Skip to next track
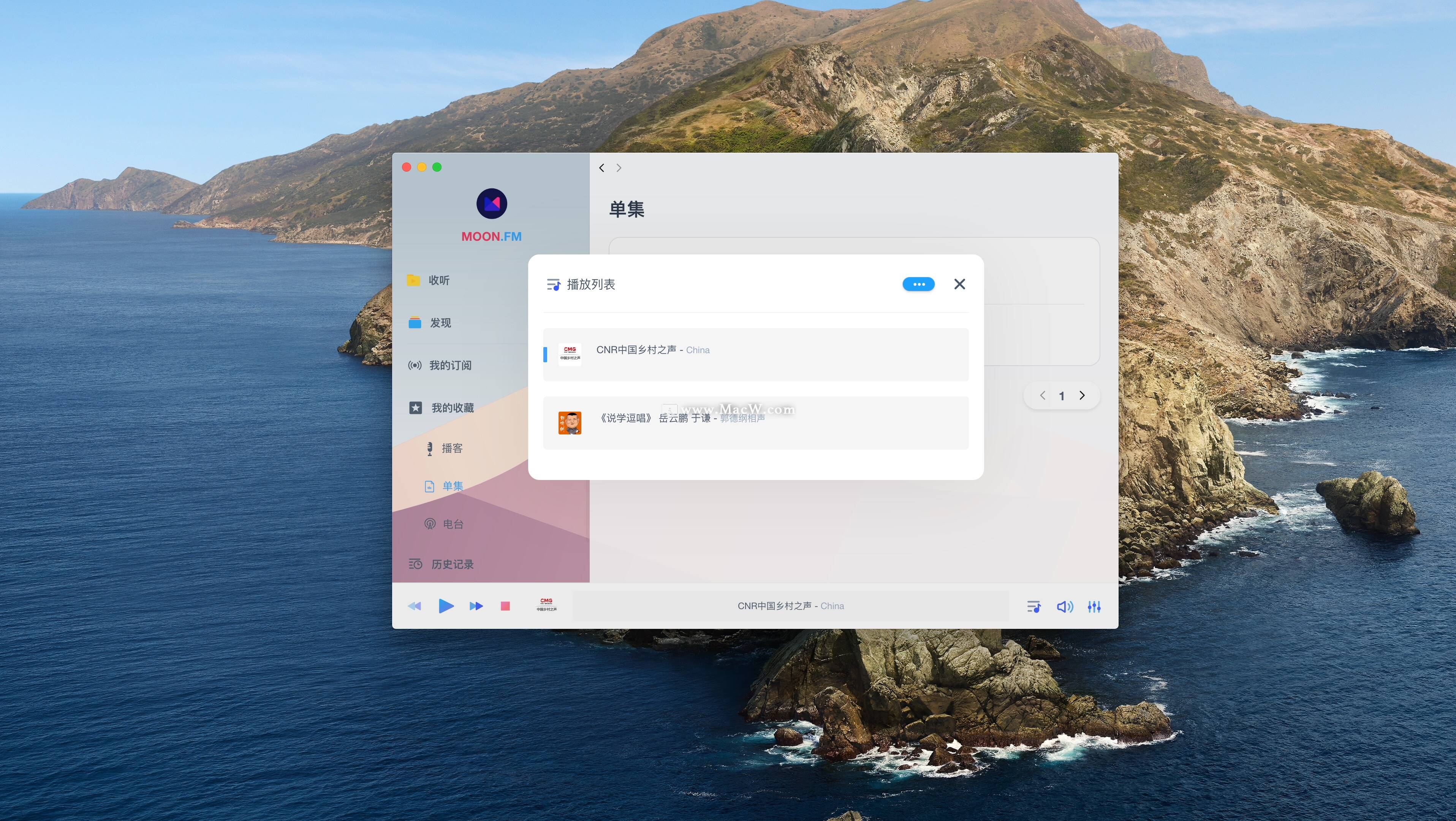The width and height of the screenshot is (1456, 821). (x=476, y=606)
